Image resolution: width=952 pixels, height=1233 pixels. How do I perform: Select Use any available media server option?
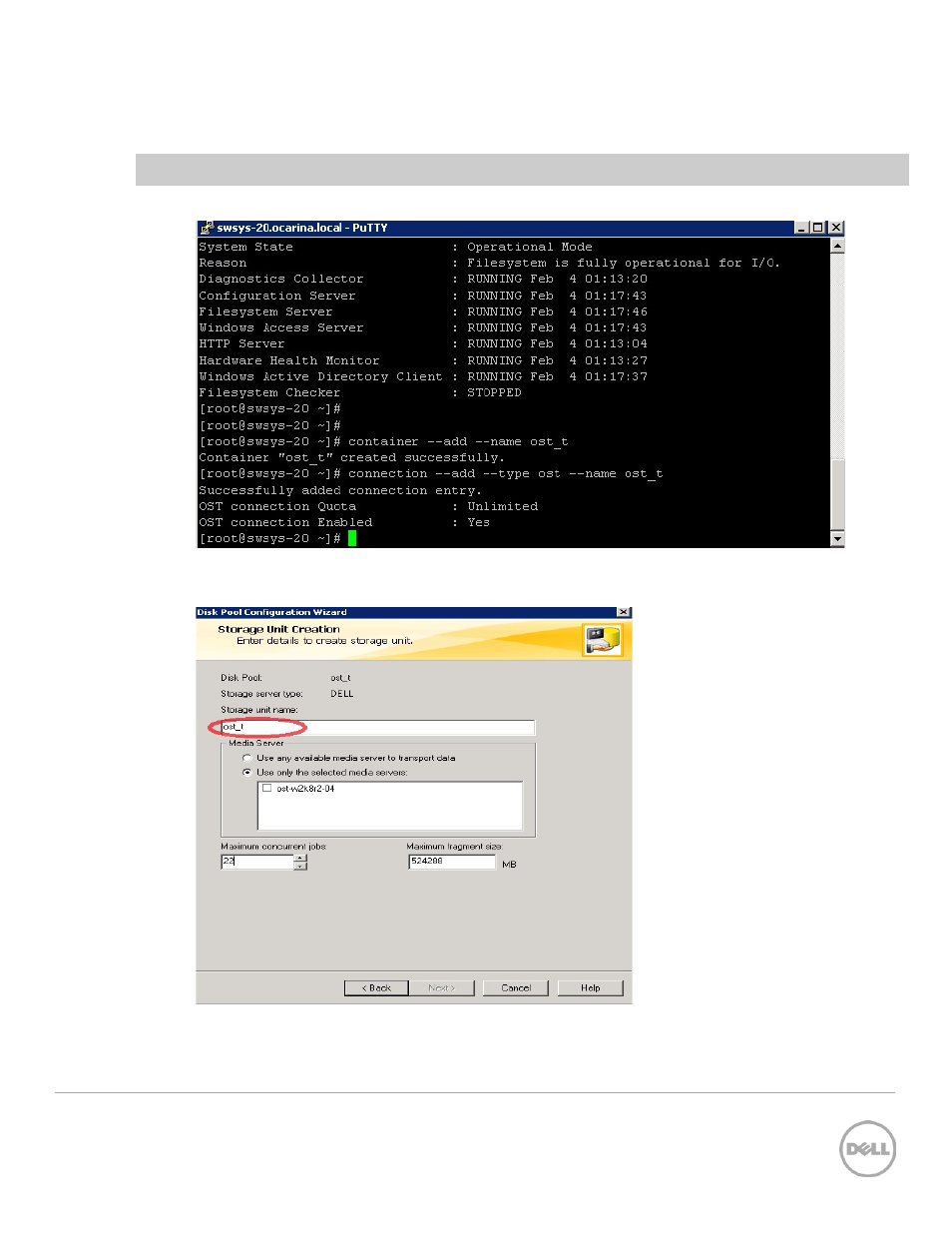[x=247, y=758]
